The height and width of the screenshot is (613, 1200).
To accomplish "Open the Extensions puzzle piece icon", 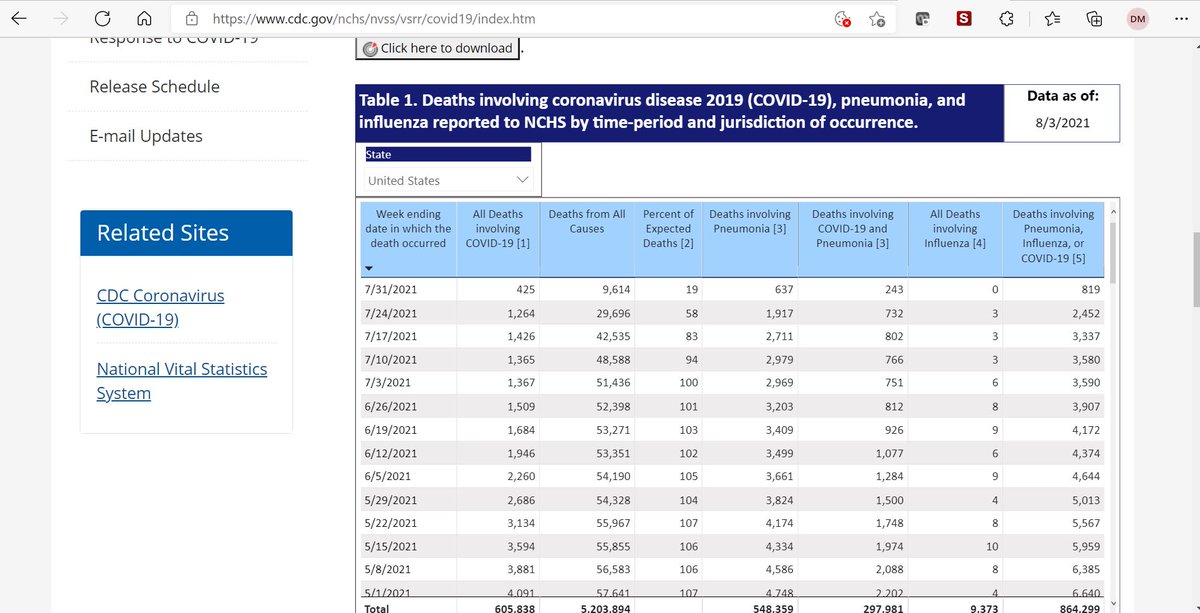I will [x=1007, y=18].
